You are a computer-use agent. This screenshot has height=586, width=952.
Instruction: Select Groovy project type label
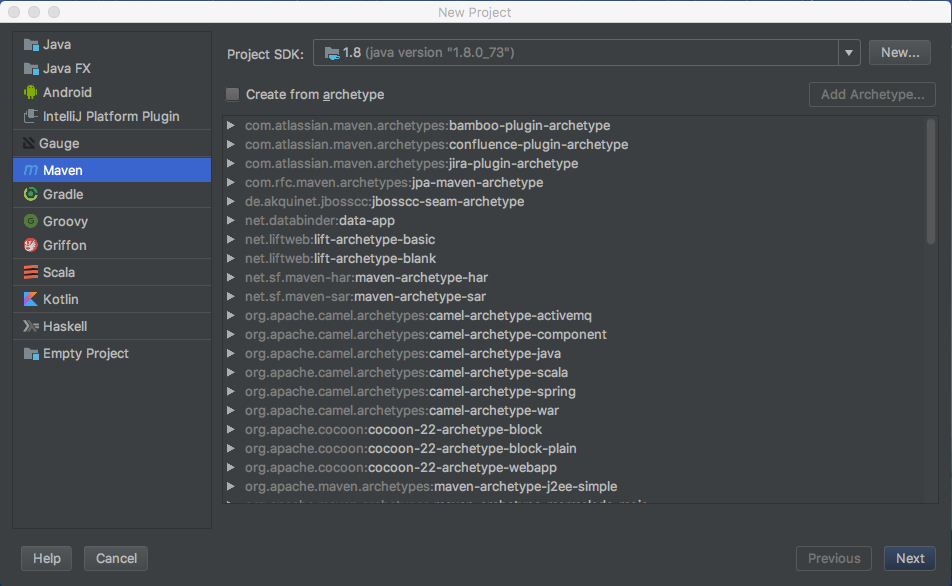[x=65, y=222]
